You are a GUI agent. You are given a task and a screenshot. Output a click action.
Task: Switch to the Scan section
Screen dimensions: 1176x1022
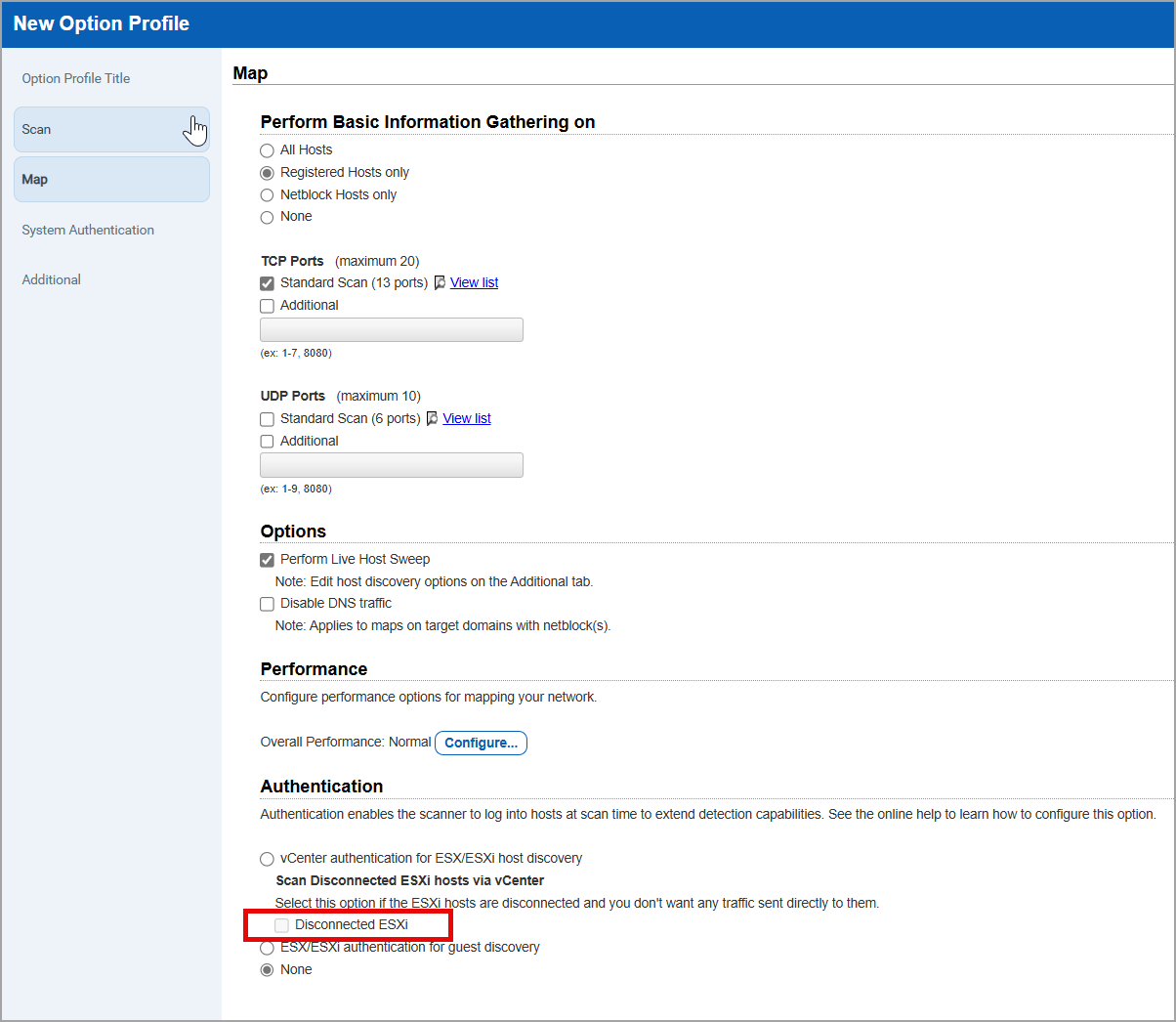[110, 128]
